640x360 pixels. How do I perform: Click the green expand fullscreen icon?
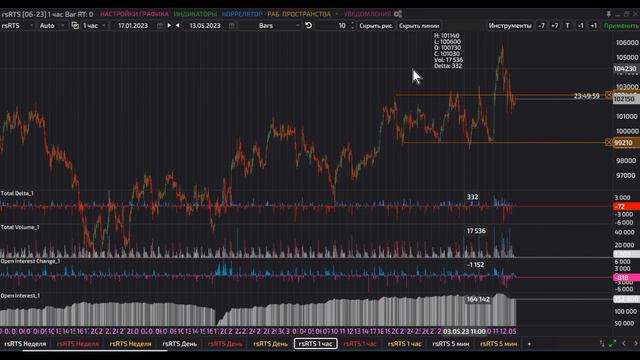612,344
